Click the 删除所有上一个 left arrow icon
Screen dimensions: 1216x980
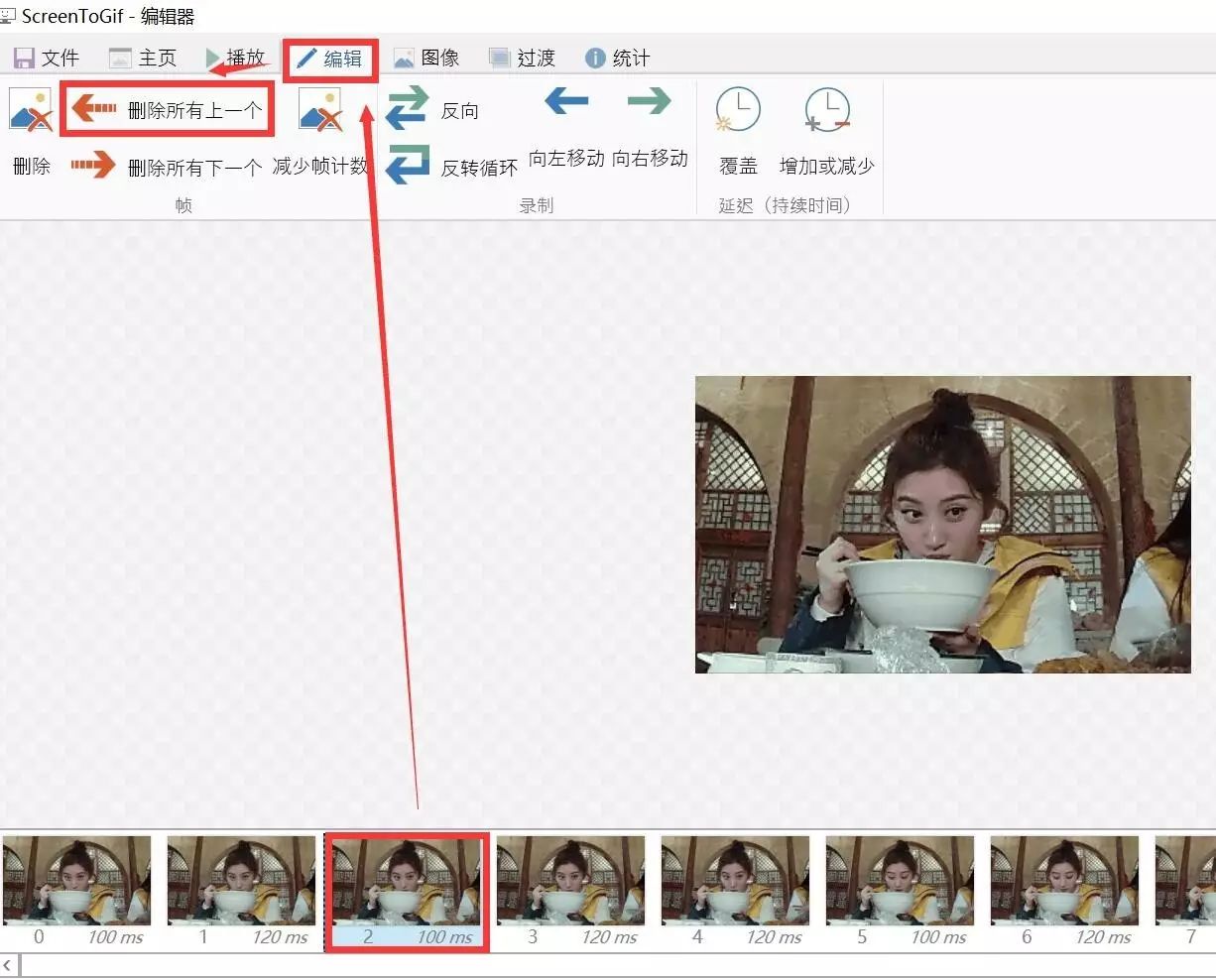pyautogui.click(x=94, y=108)
